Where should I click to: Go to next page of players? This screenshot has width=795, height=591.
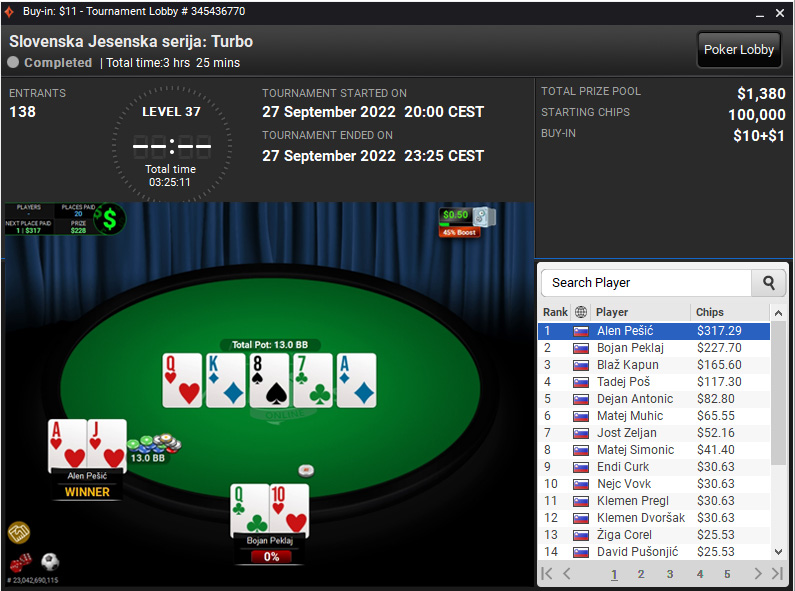click(x=758, y=573)
